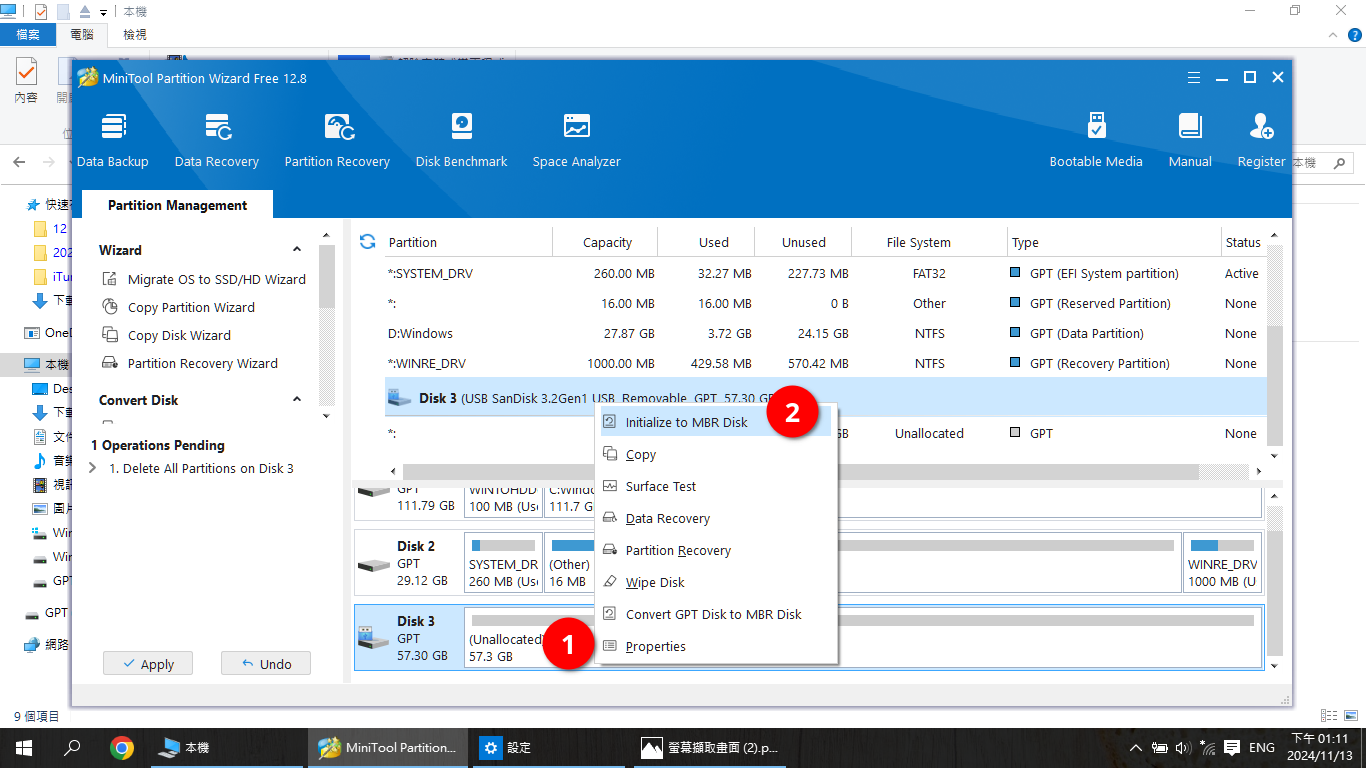
Task: Collapse the Wizard section
Action: (297, 250)
